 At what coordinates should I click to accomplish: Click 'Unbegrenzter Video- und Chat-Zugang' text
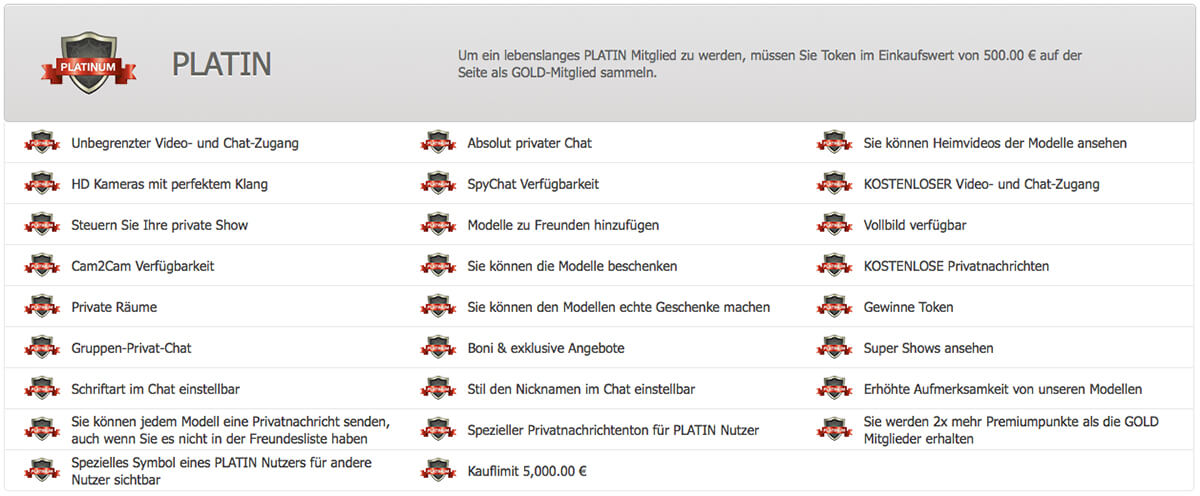pyautogui.click(x=185, y=143)
